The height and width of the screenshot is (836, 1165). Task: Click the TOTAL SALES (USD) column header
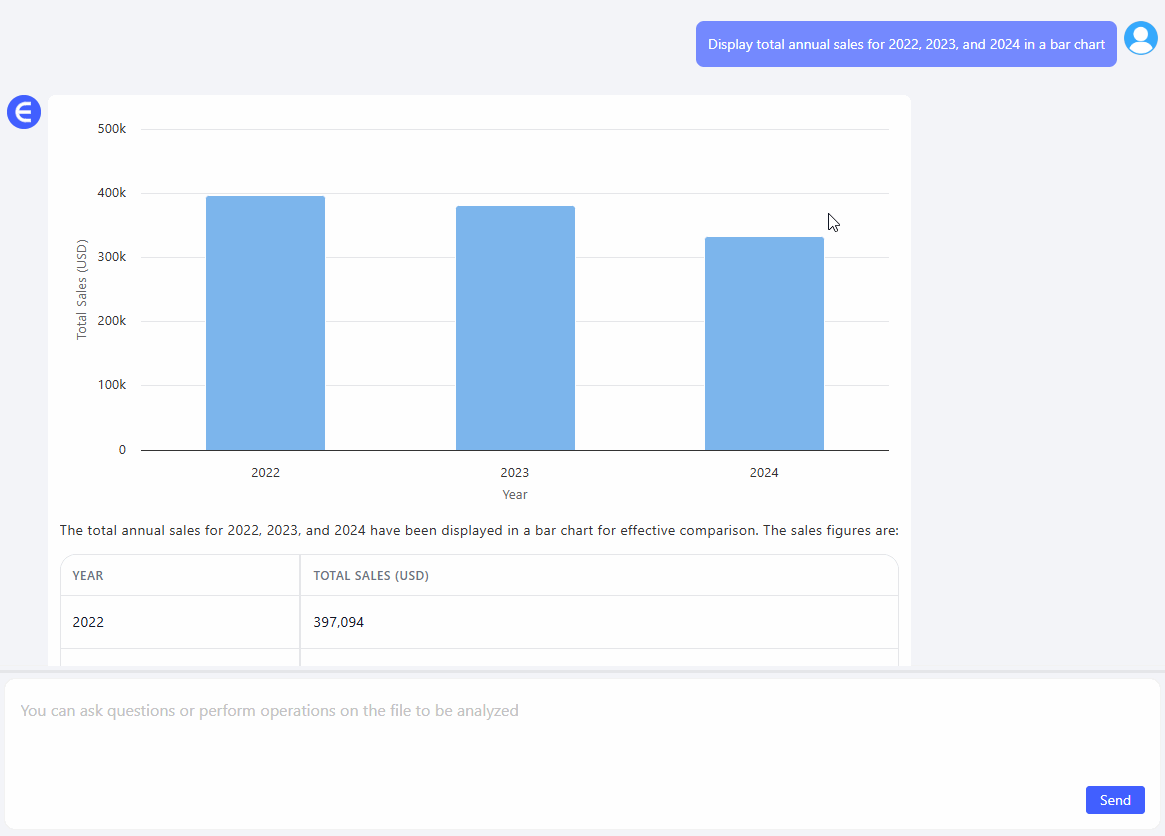point(371,576)
